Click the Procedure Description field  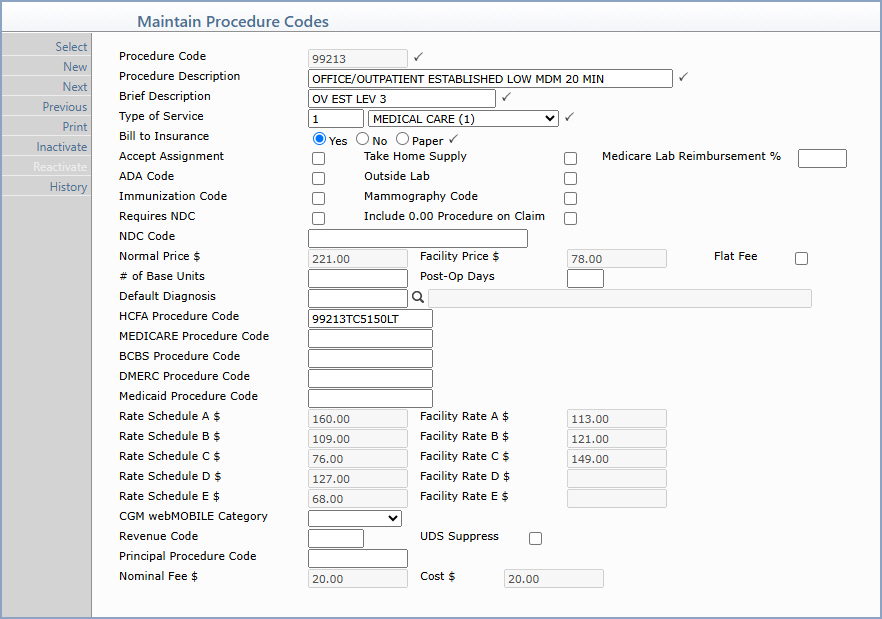(x=490, y=79)
